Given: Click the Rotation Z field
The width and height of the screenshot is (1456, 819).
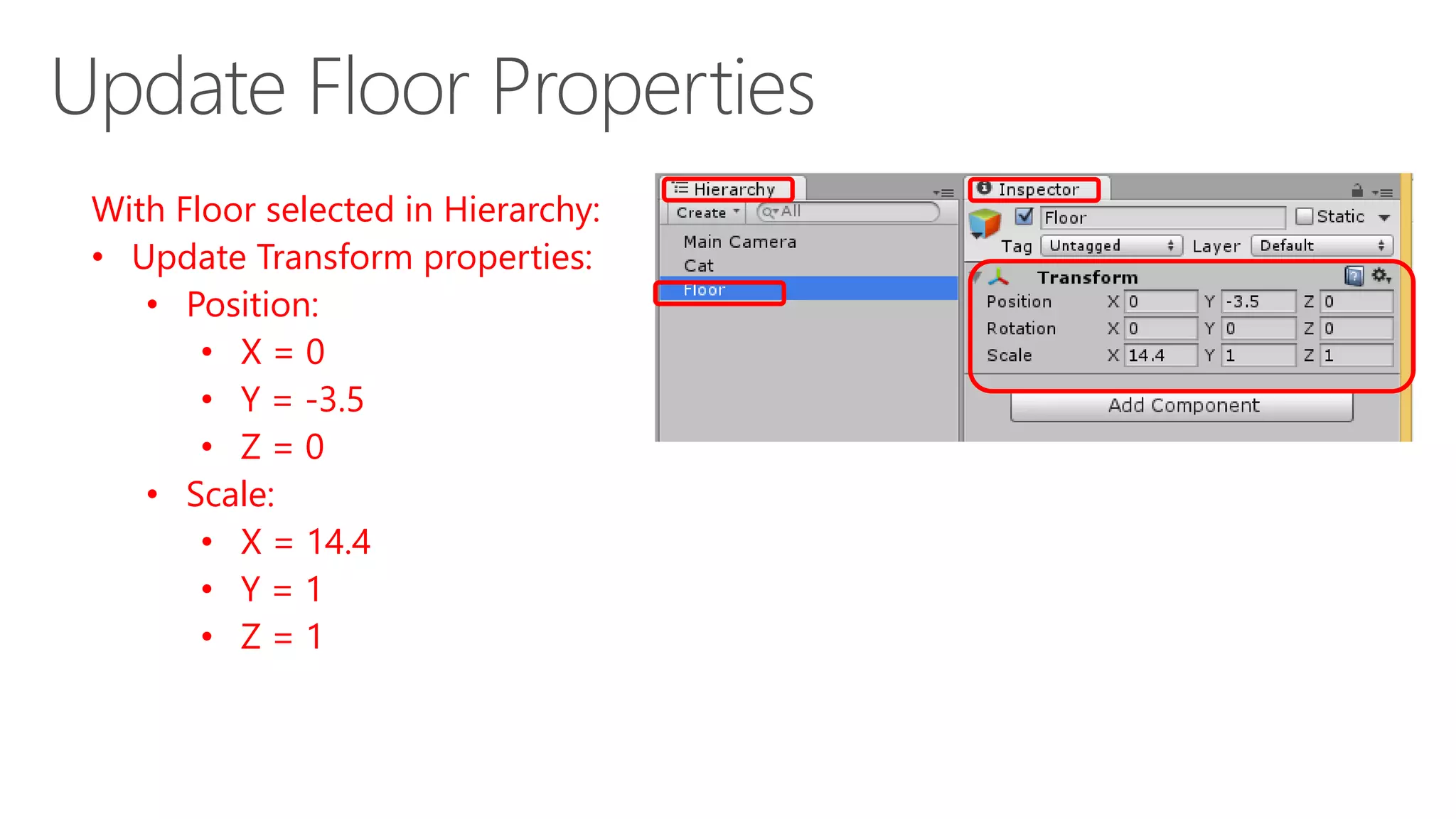Looking at the screenshot, I should [1356, 328].
